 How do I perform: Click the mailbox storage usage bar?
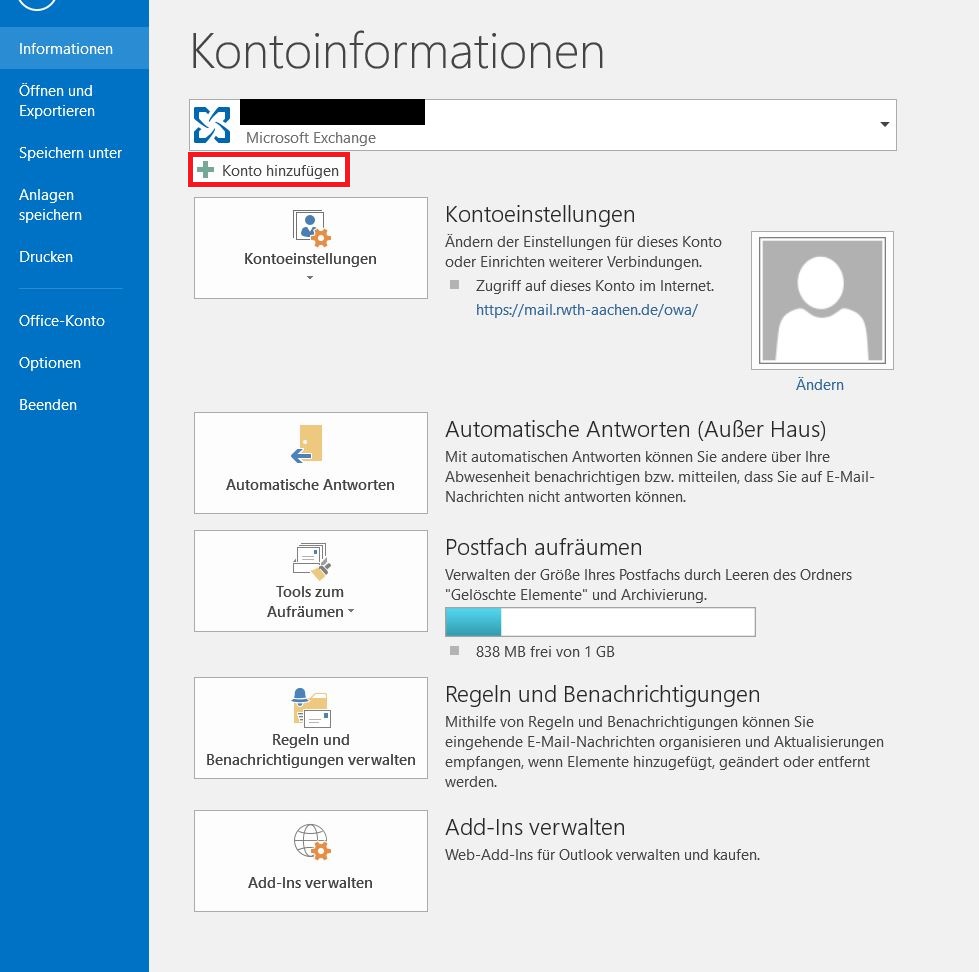(600, 622)
